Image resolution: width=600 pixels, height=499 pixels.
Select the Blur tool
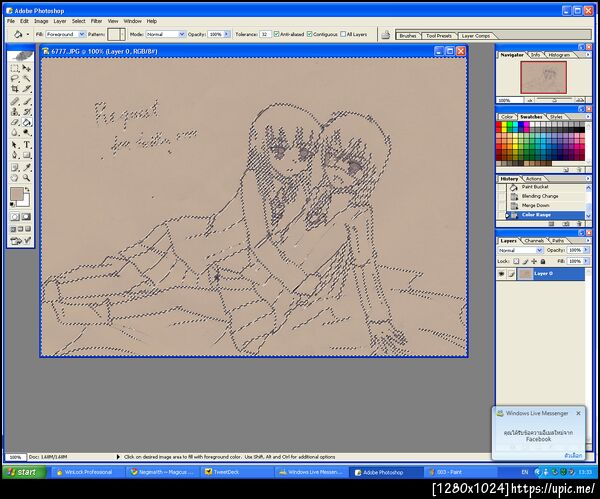15,133
